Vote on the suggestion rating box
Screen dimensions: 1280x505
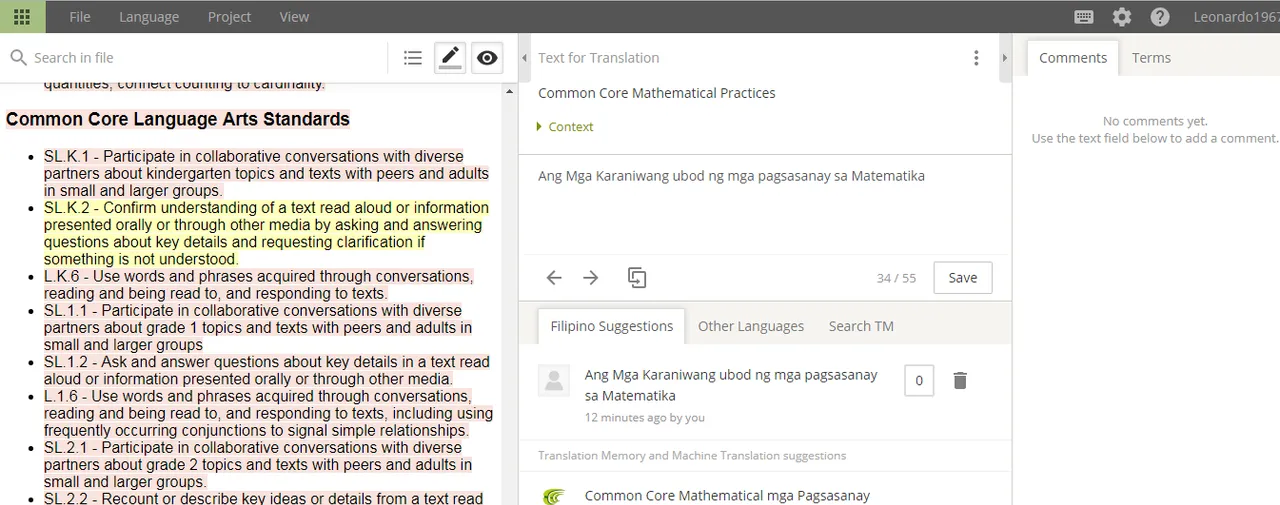tap(919, 380)
